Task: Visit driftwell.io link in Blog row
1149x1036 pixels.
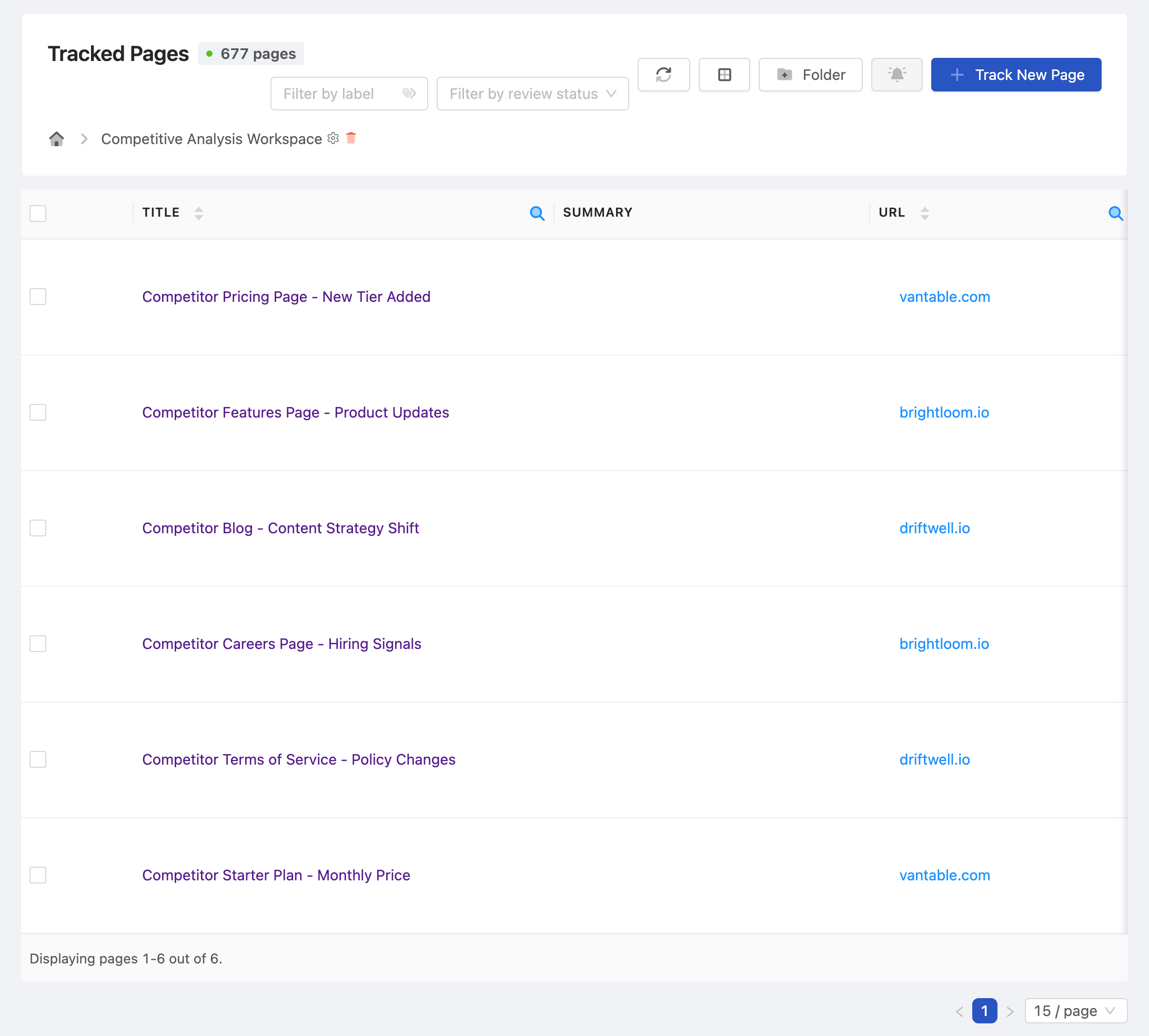Action: point(934,527)
